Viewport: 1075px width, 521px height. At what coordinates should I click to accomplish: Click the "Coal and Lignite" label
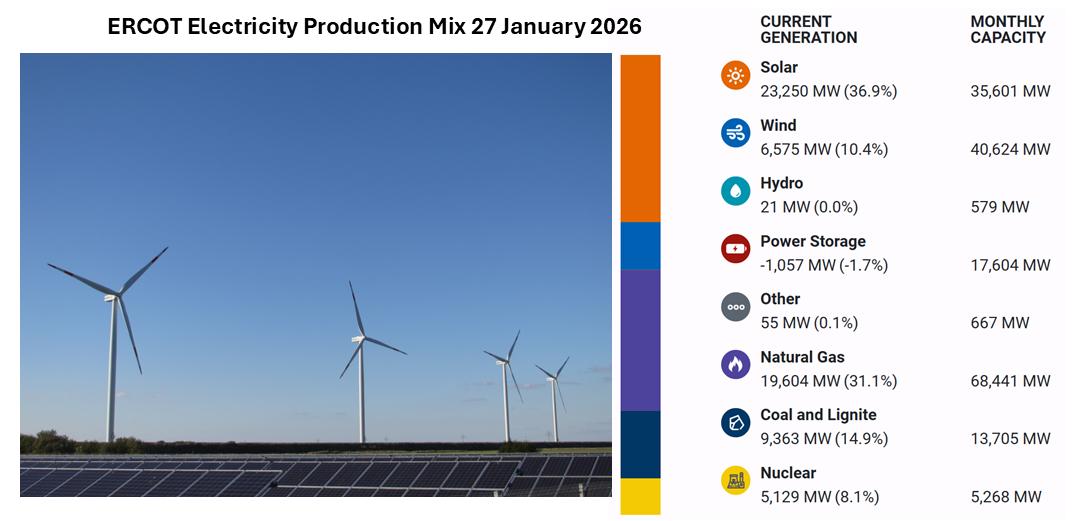[x=819, y=415]
